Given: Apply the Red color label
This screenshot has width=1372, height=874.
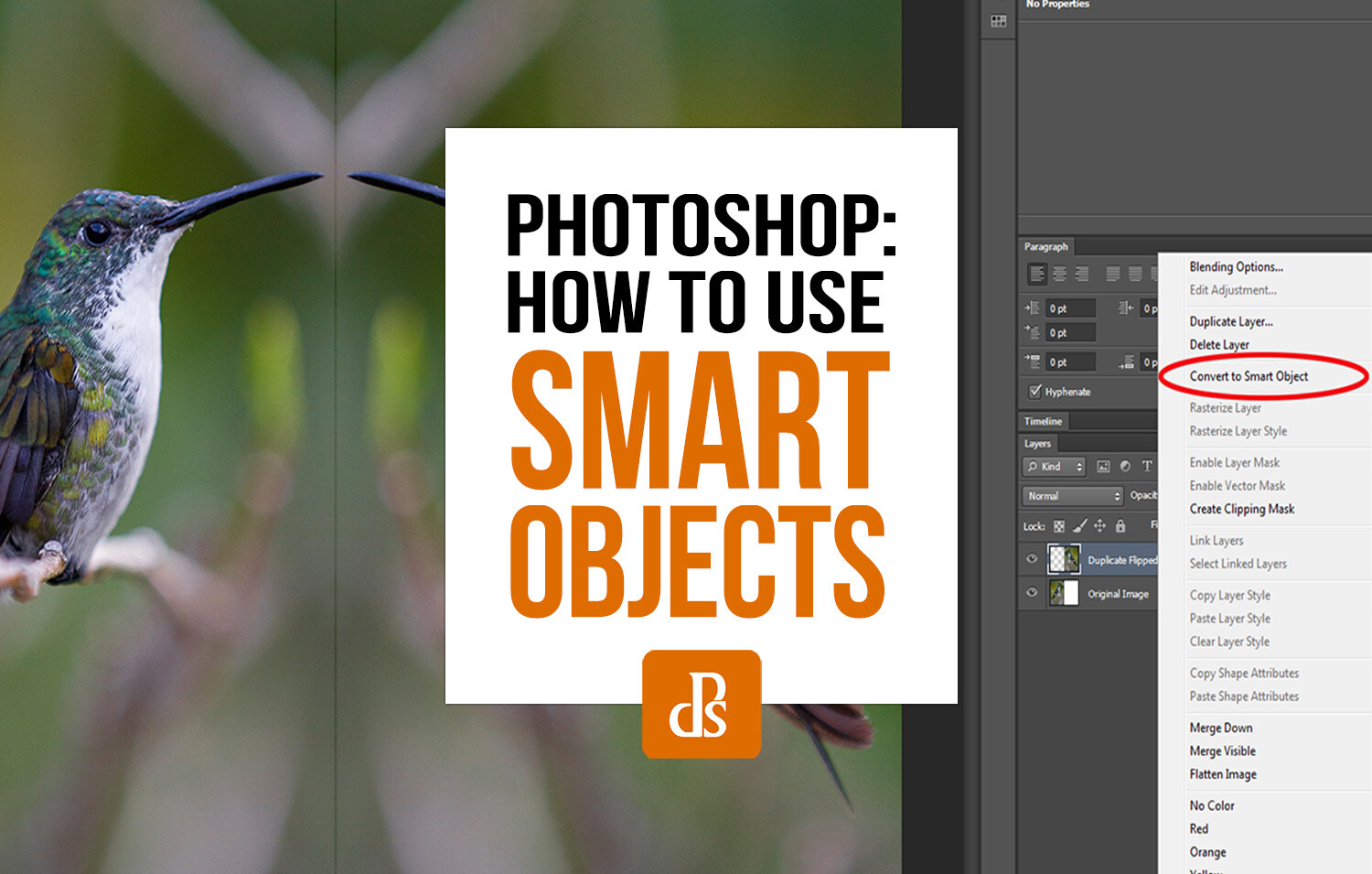Looking at the screenshot, I should click(x=1199, y=828).
